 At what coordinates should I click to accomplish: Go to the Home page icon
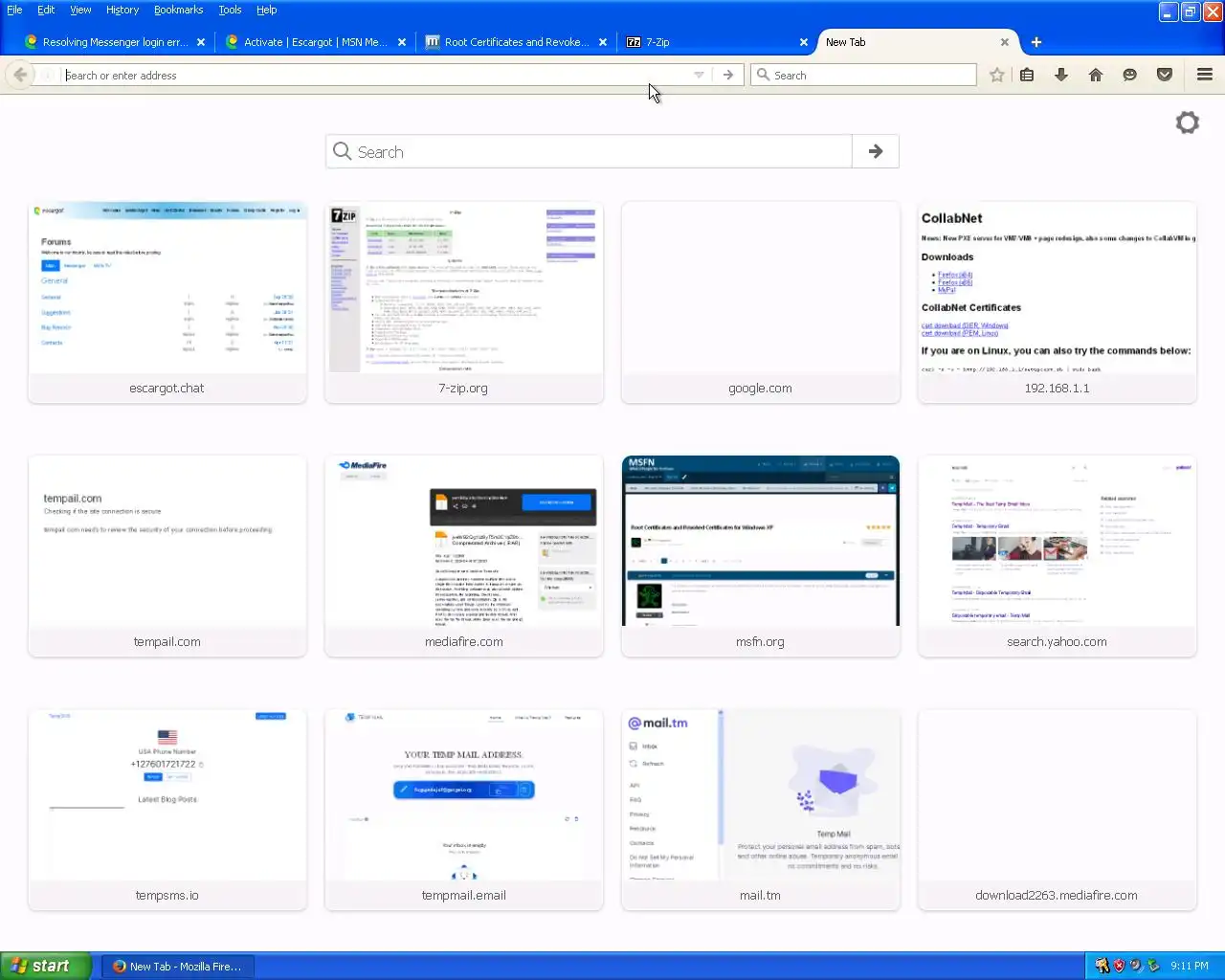(1096, 75)
